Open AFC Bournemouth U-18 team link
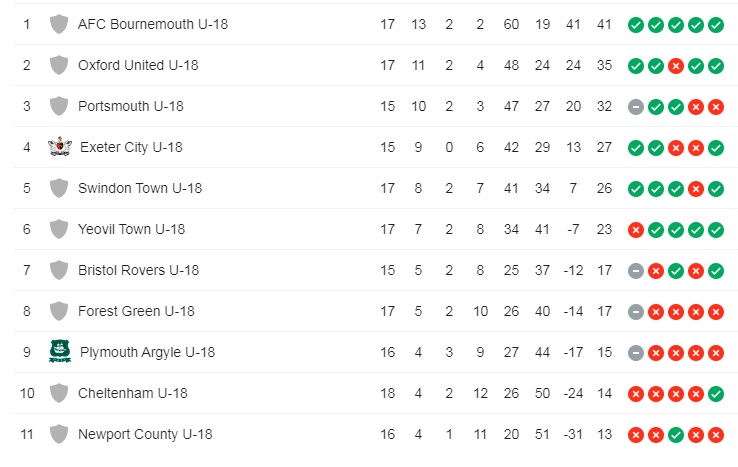738x467 pixels. [x=153, y=24]
